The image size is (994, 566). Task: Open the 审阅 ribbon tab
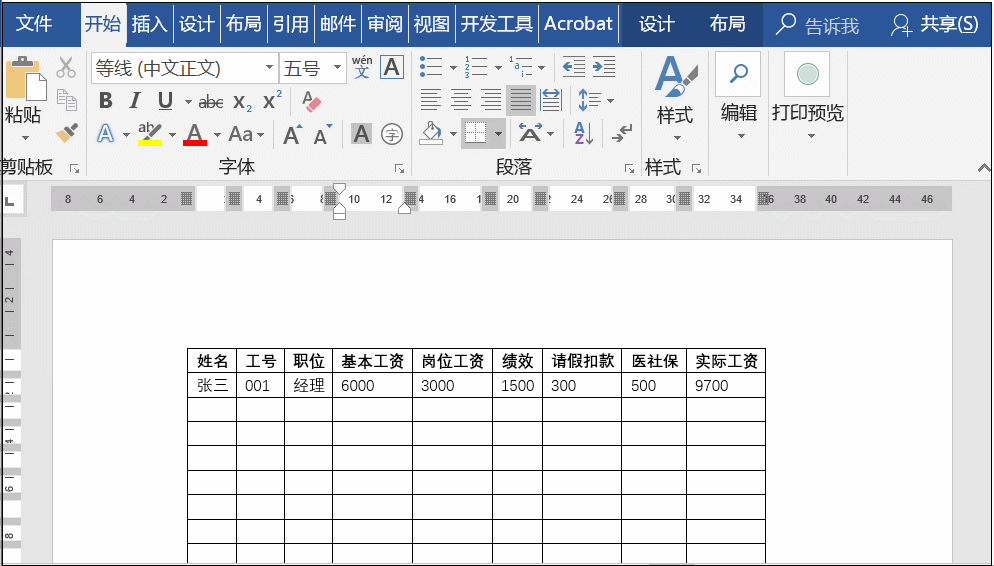[385, 23]
